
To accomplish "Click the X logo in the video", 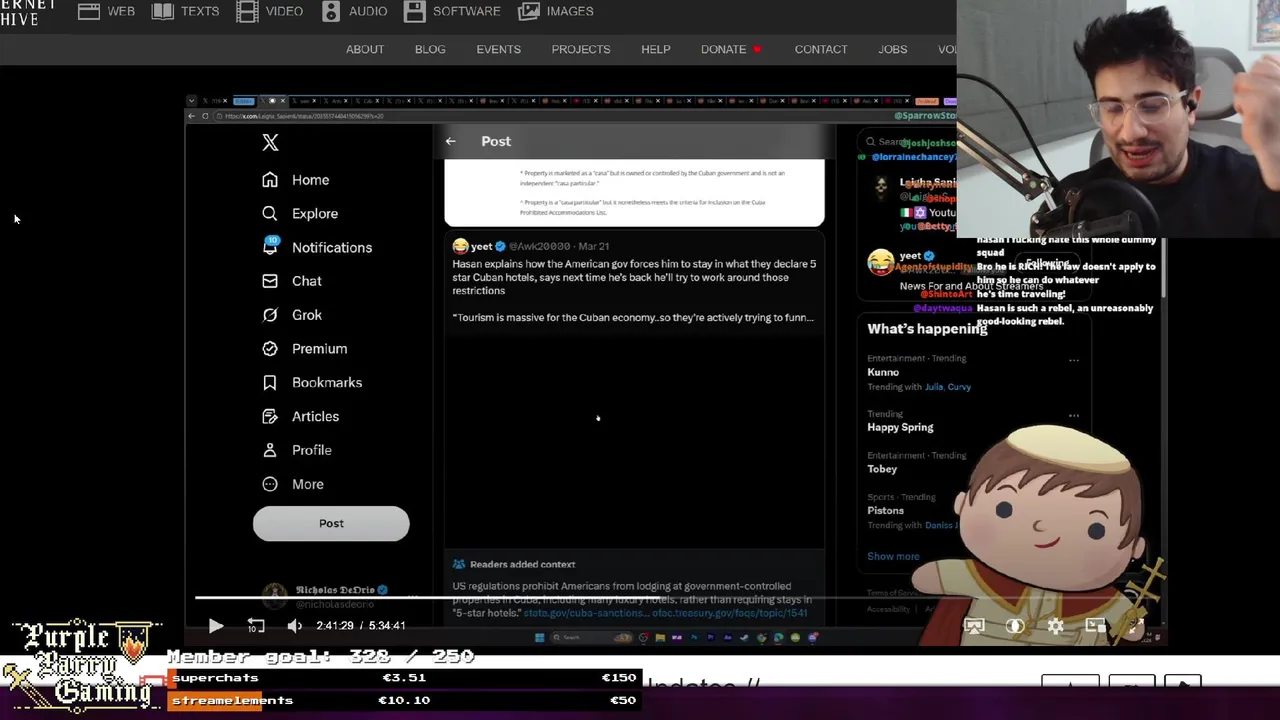I will tap(270, 143).
